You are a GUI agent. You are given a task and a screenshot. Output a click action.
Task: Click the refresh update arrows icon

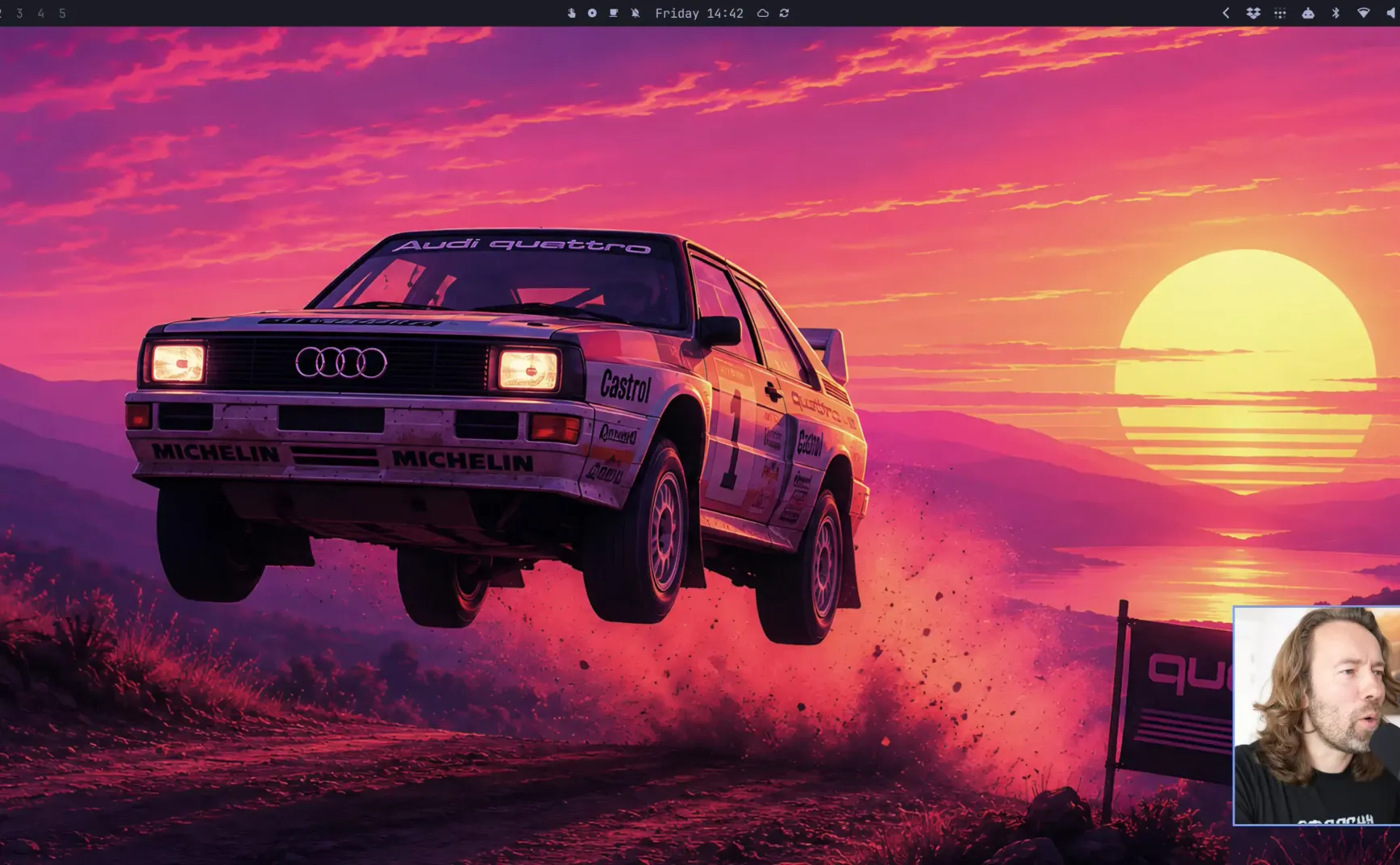tap(784, 13)
